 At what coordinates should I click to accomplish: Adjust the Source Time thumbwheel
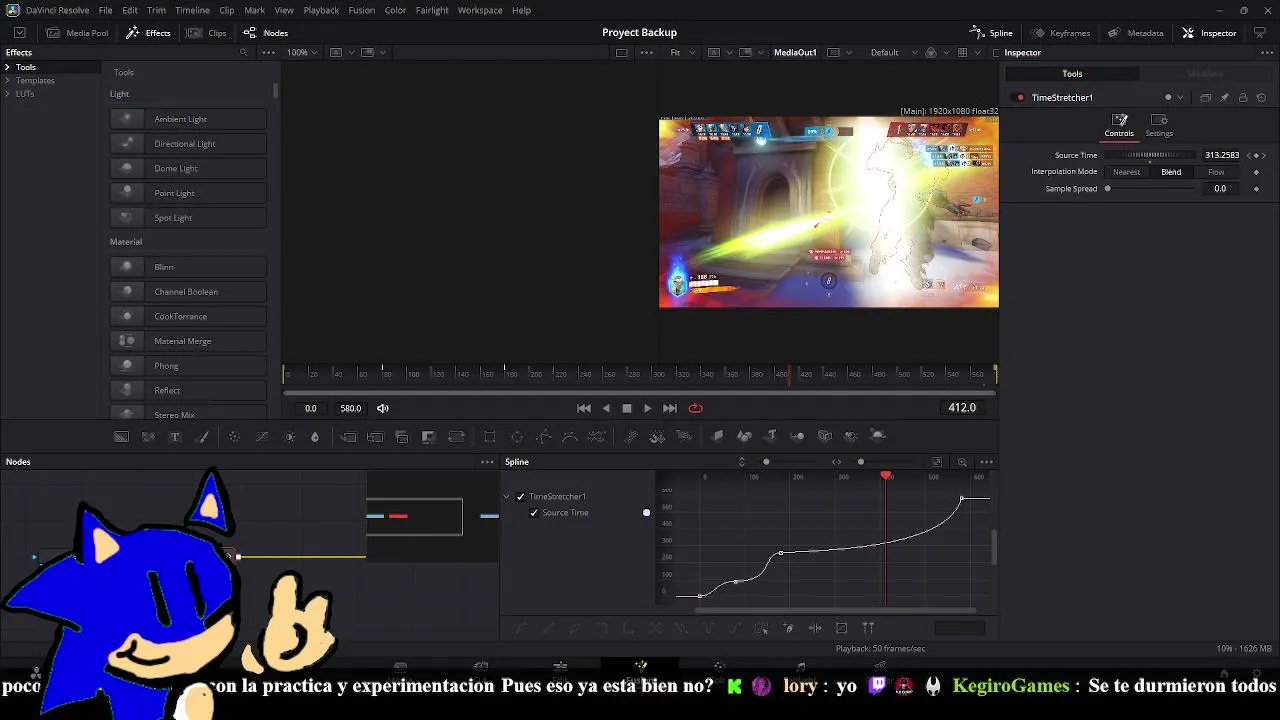coord(1149,156)
